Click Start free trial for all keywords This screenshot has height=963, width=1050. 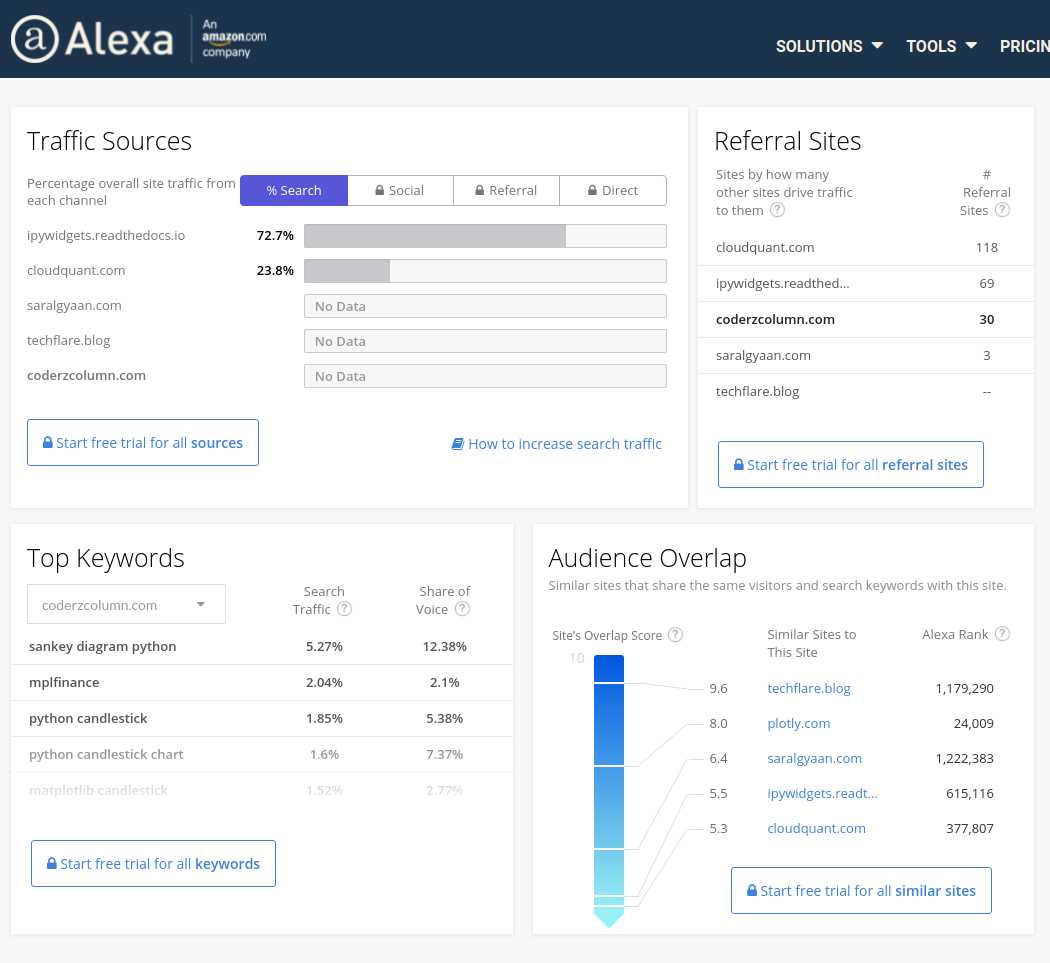[x=153, y=863]
